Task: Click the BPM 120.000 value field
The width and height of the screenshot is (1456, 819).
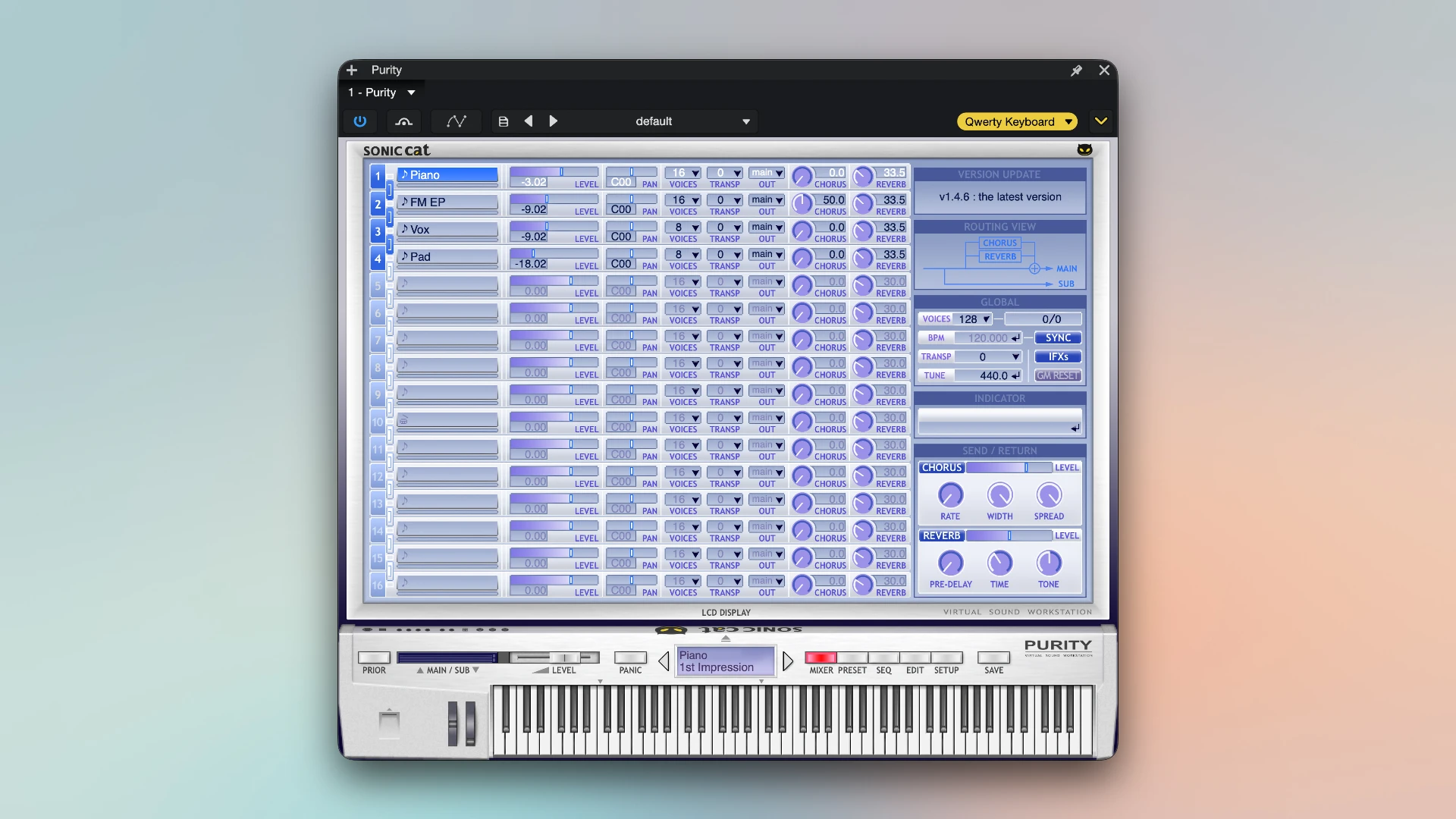Action: (x=988, y=338)
